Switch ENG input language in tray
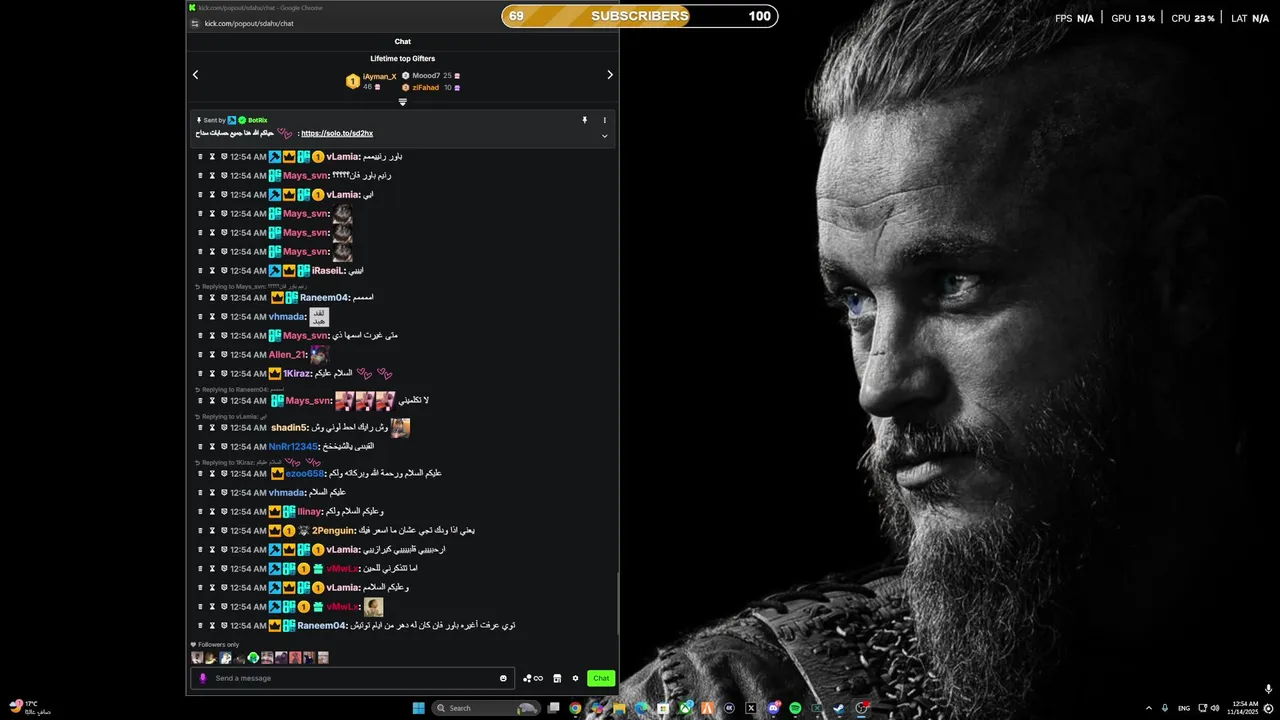Viewport: 1280px width, 720px height. point(1184,708)
